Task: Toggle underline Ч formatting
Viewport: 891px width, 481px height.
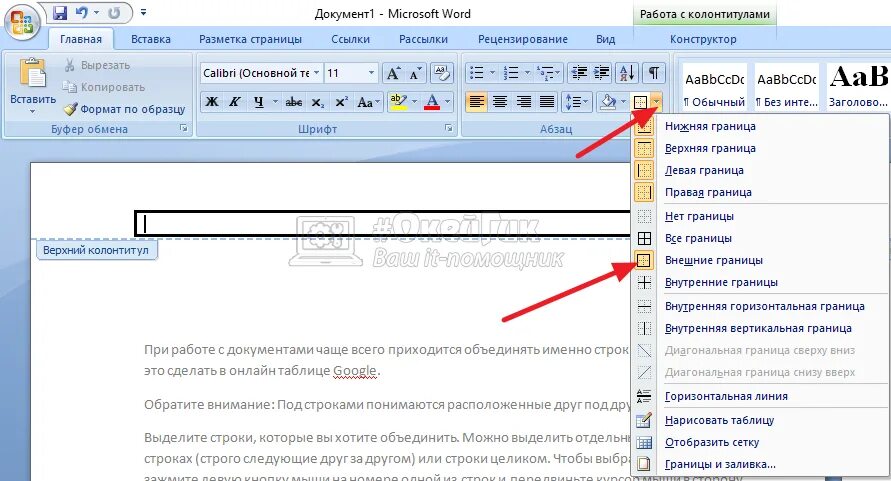Action: click(259, 102)
